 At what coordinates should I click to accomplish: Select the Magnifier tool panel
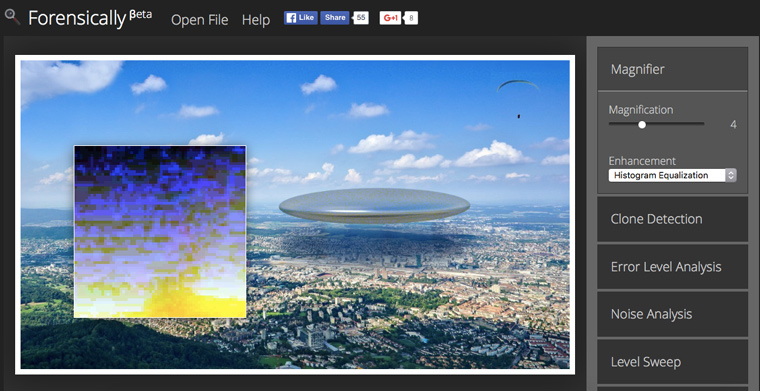672,69
